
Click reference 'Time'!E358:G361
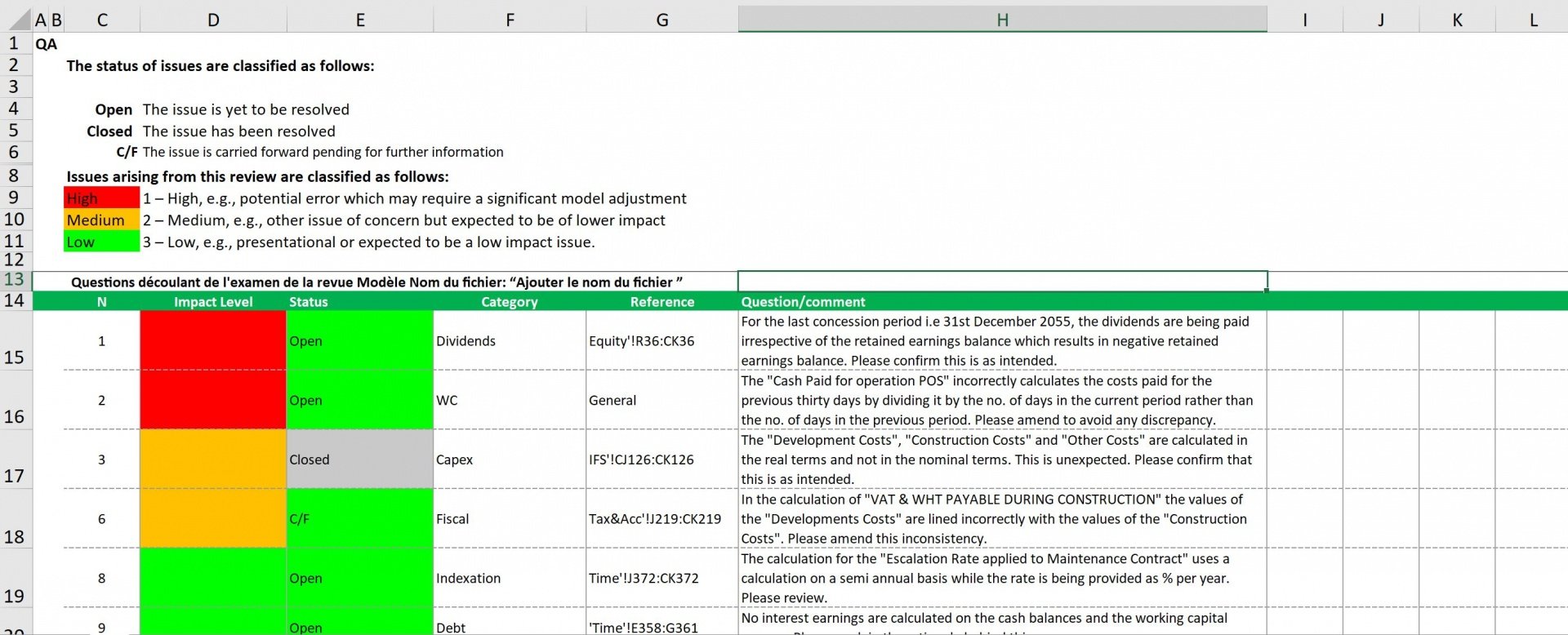click(662, 622)
